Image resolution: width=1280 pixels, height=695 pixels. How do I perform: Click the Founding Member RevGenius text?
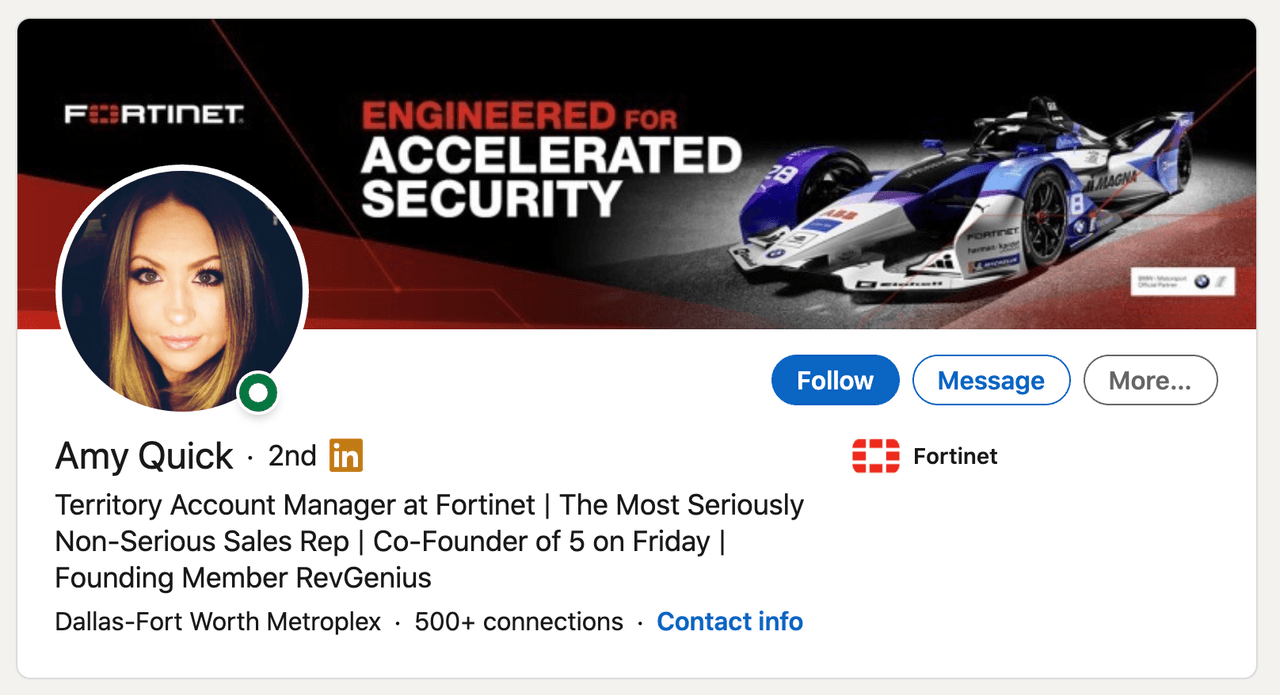243,578
